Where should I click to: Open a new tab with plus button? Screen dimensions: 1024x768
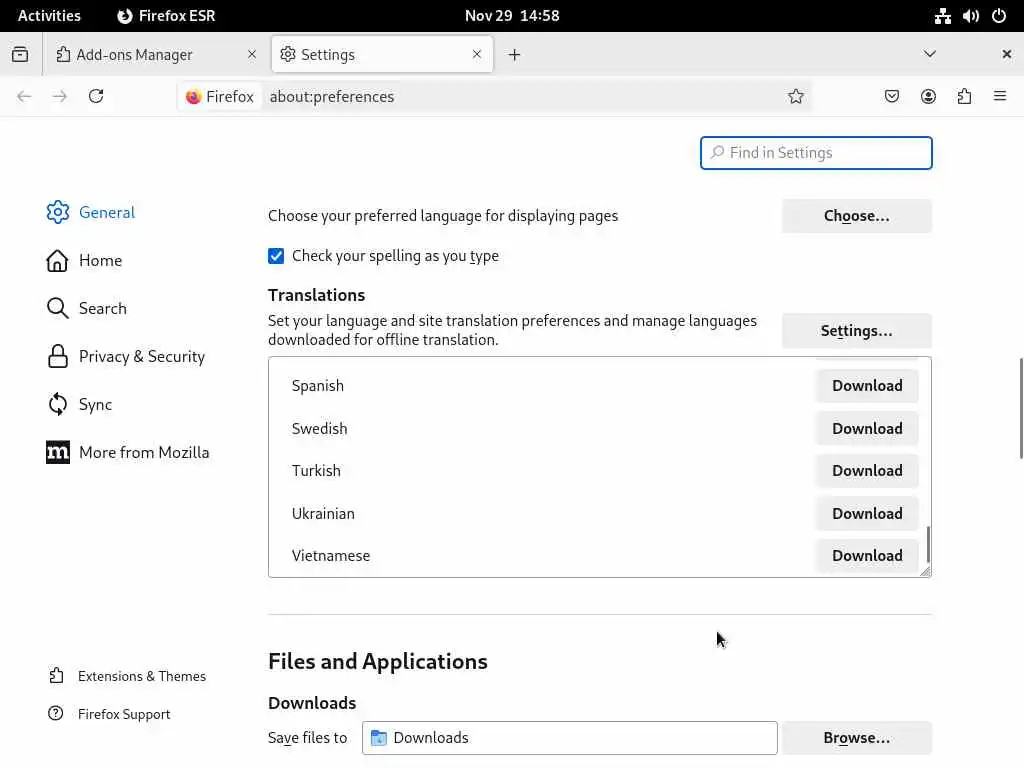click(x=514, y=54)
